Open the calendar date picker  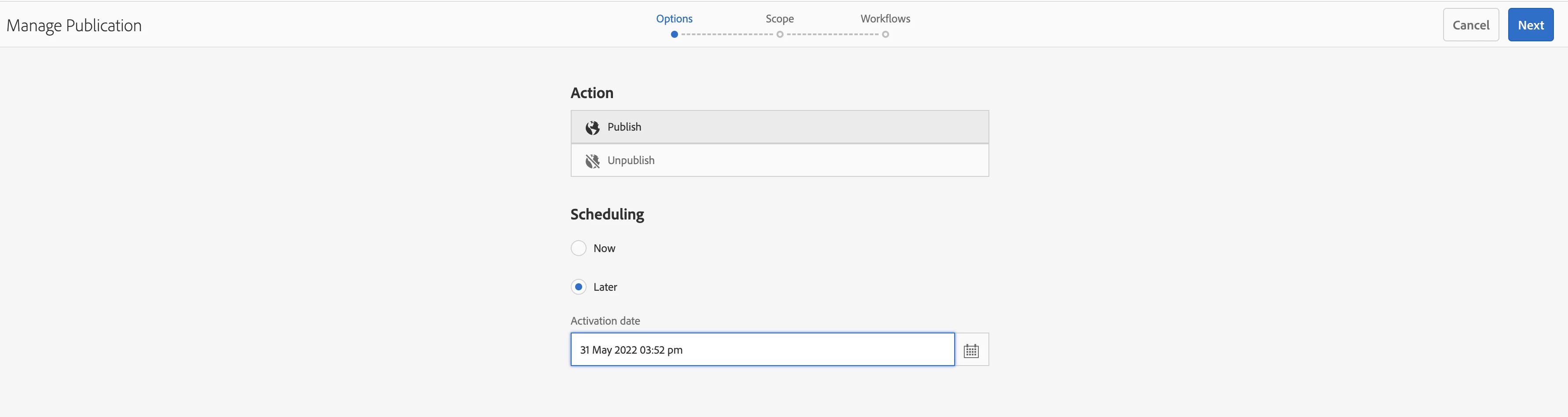click(x=971, y=350)
